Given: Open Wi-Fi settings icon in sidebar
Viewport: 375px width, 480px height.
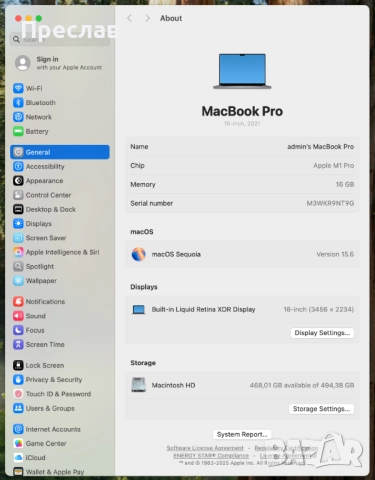Looking at the screenshot, I should 18,88.
